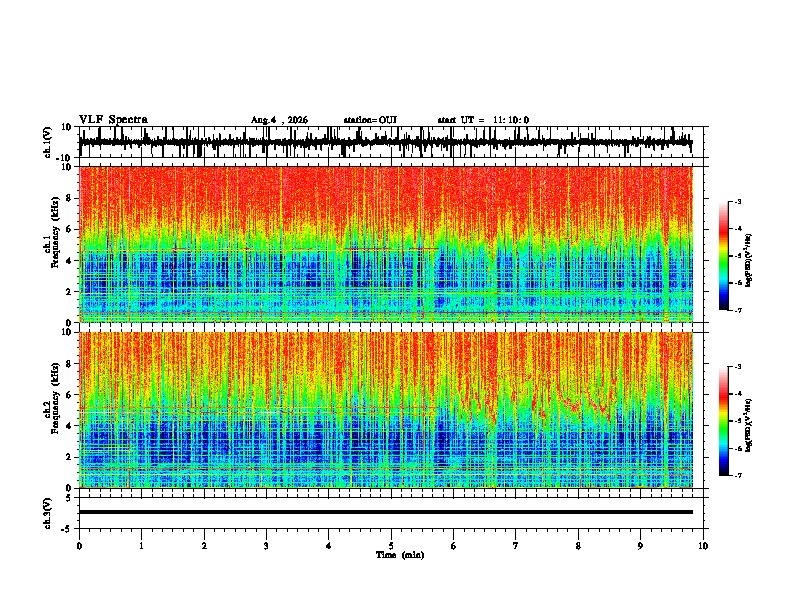Screen dimensions: 792x612
Task: Click the '-7' label on ch.1 color bar
Action: coord(737,310)
